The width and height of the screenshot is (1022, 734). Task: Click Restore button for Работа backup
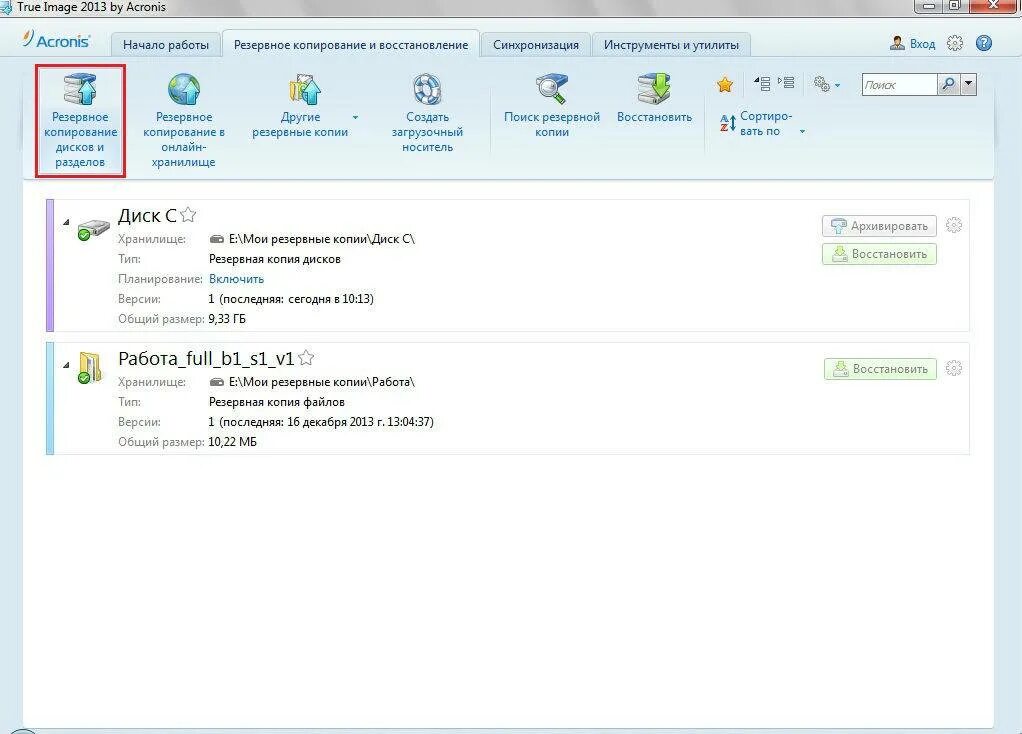pyautogui.click(x=881, y=369)
